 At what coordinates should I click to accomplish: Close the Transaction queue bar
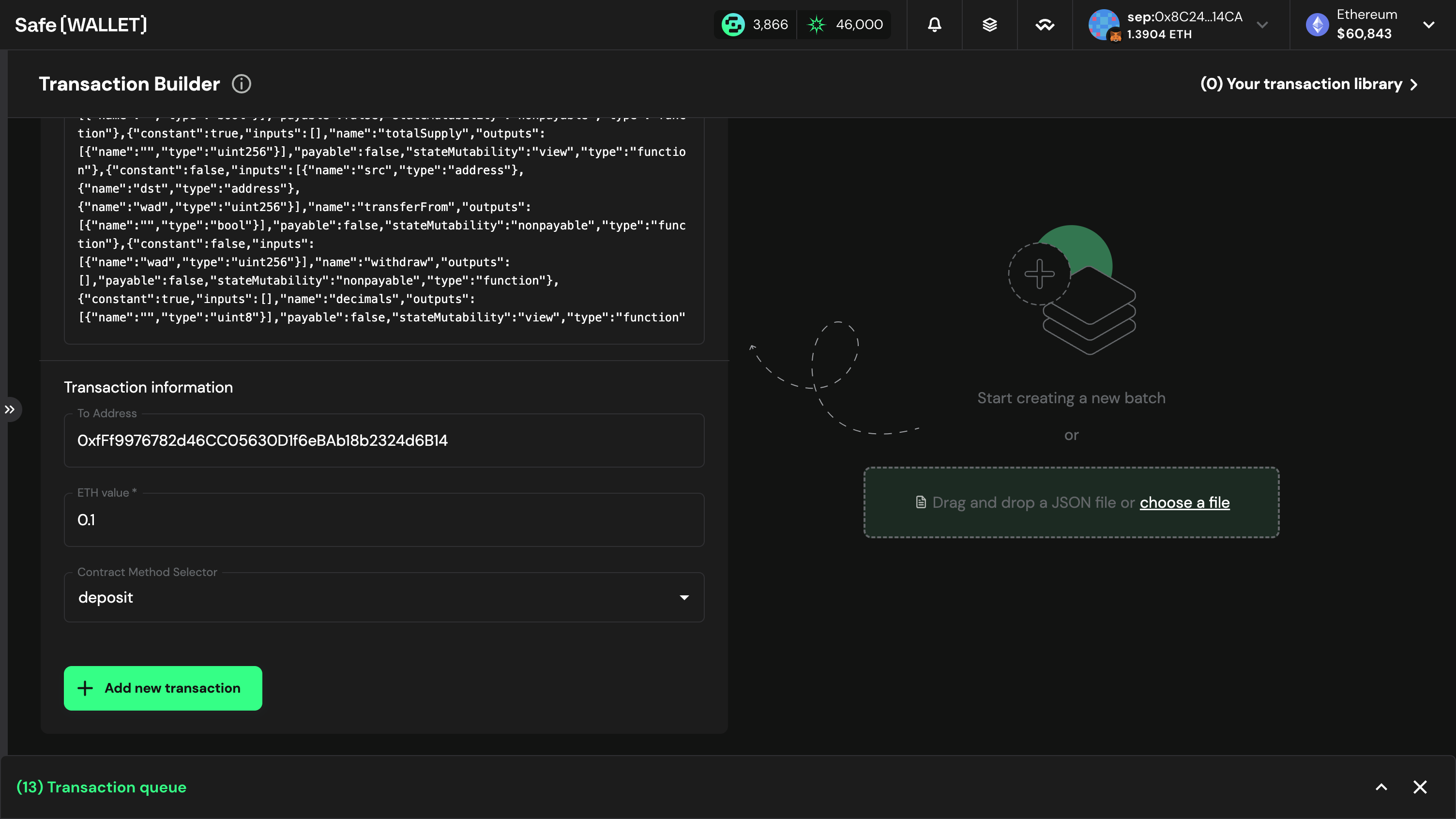pyautogui.click(x=1420, y=787)
